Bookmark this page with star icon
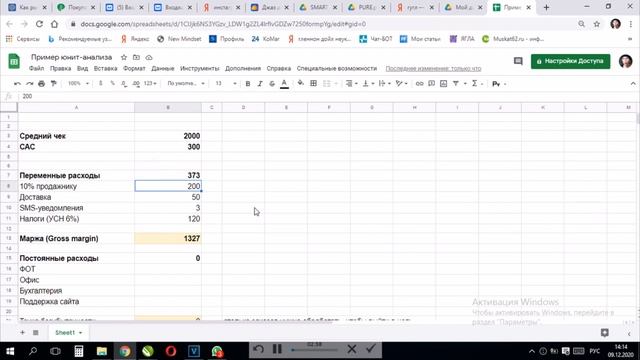 click(596, 24)
